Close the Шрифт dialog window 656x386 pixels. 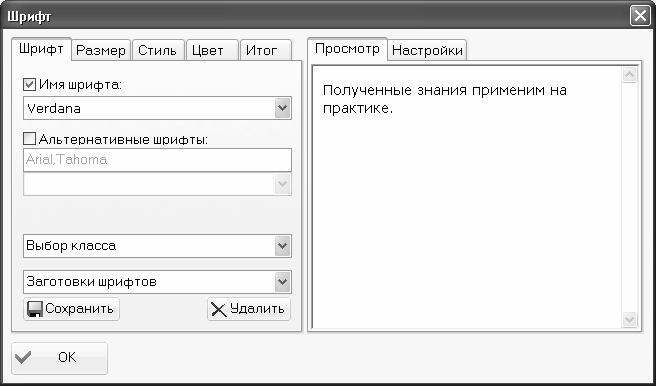[640, 16]
